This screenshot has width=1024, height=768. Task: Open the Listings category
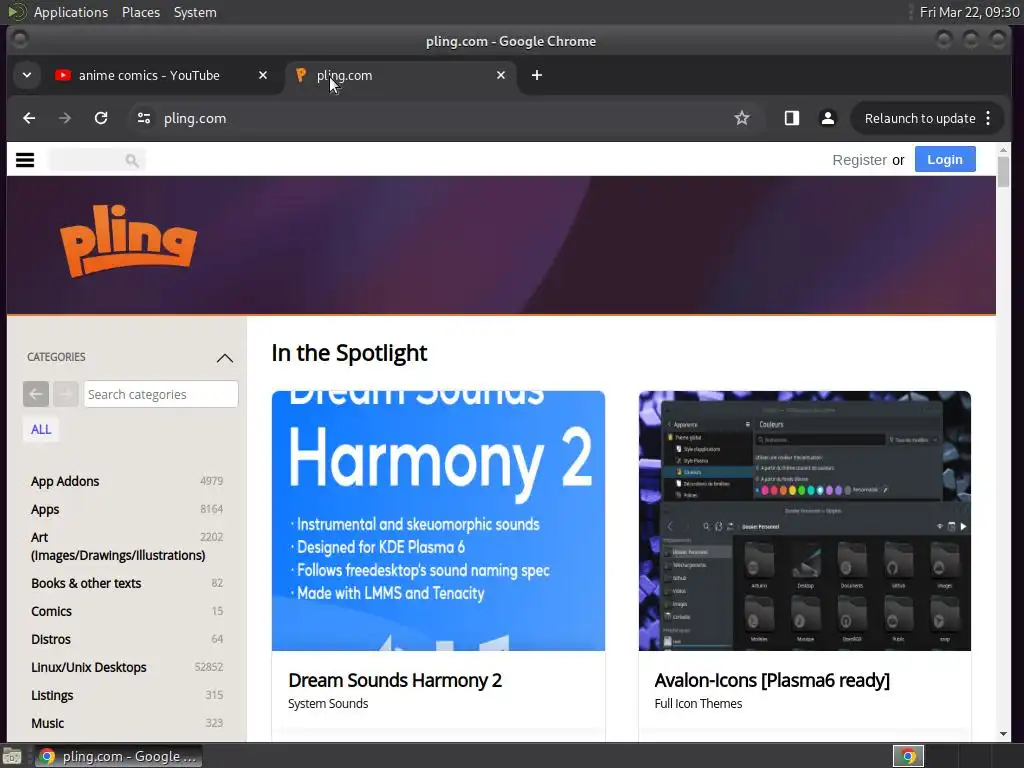52,696
